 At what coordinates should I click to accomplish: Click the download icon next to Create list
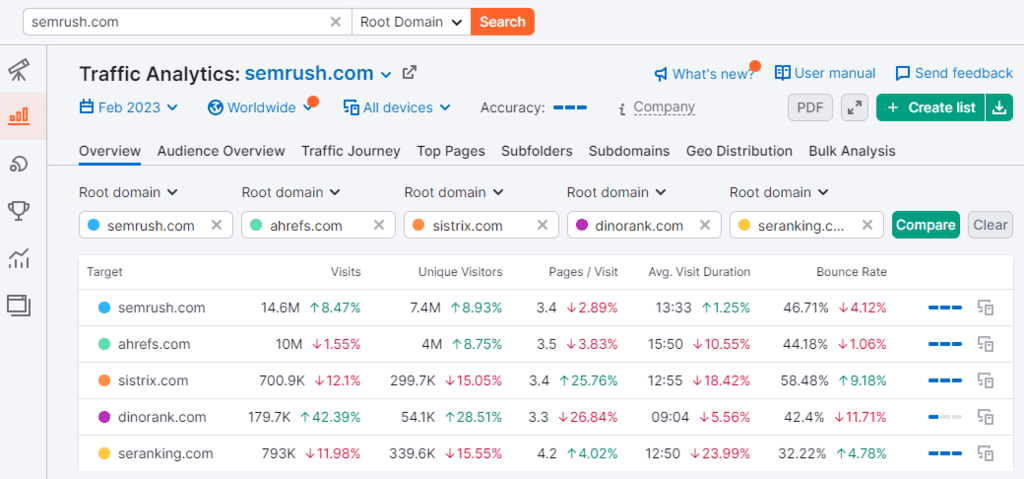tap(999, 108)
